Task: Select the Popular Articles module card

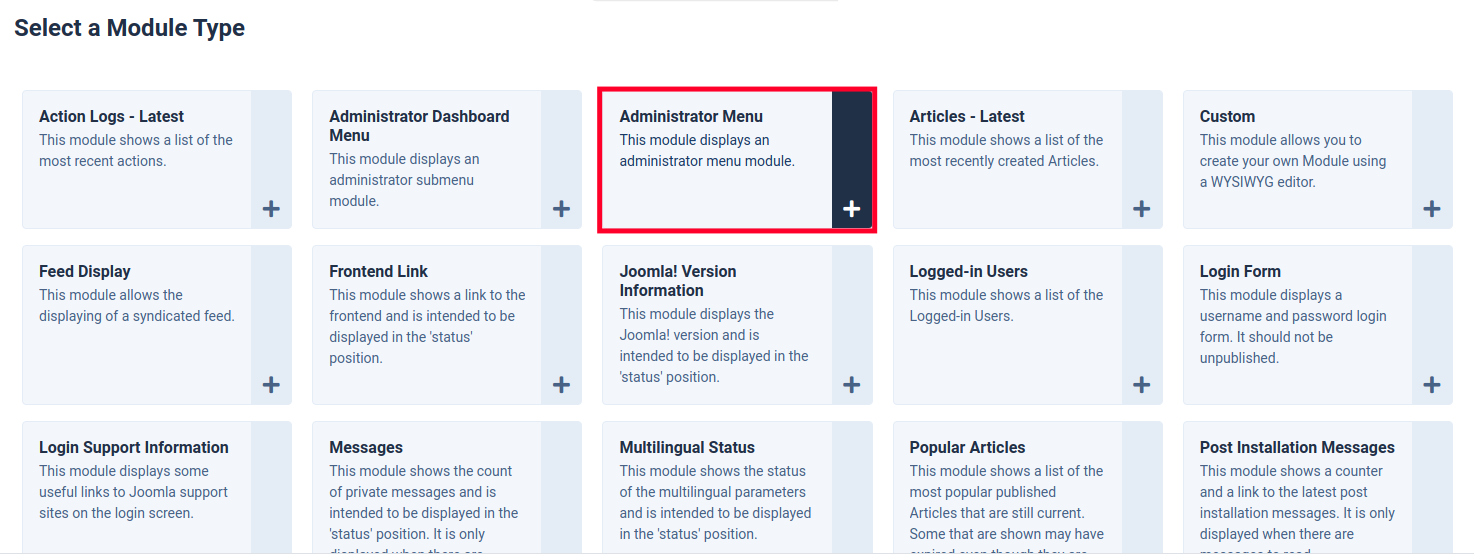Action: (x=967, y=447)
